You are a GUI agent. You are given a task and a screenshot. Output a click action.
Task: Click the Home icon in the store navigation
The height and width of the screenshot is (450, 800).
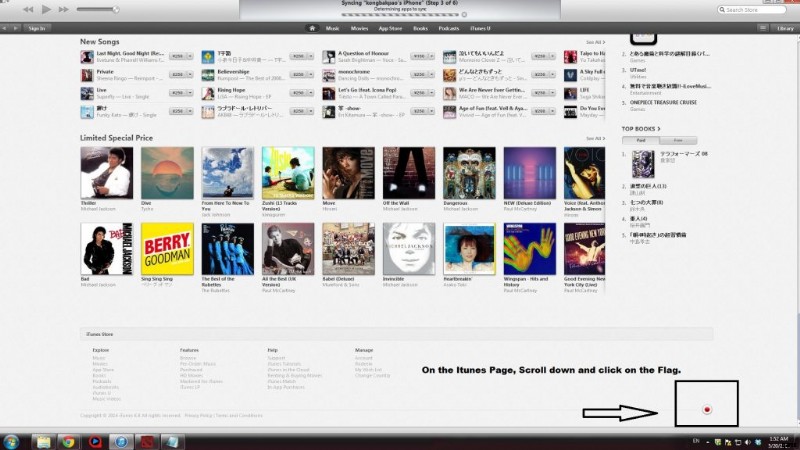point(314,28)
